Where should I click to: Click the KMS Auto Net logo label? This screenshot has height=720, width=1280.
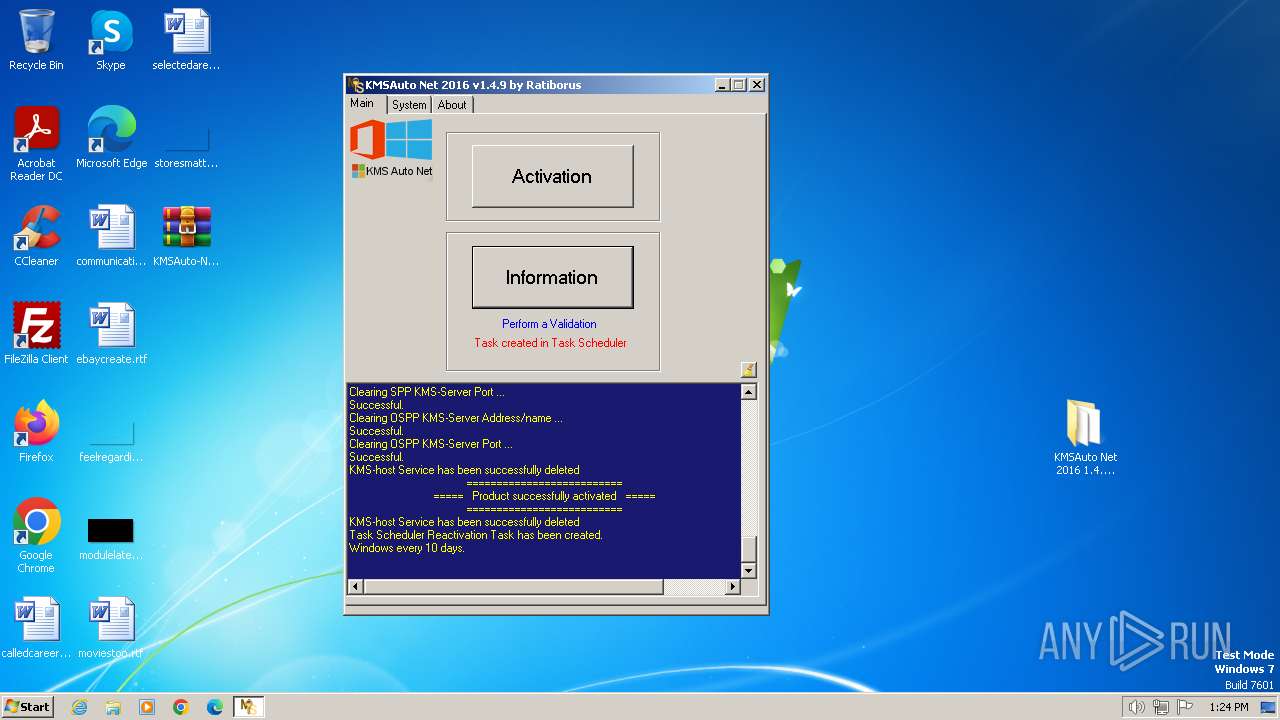(x=392, y=171)
